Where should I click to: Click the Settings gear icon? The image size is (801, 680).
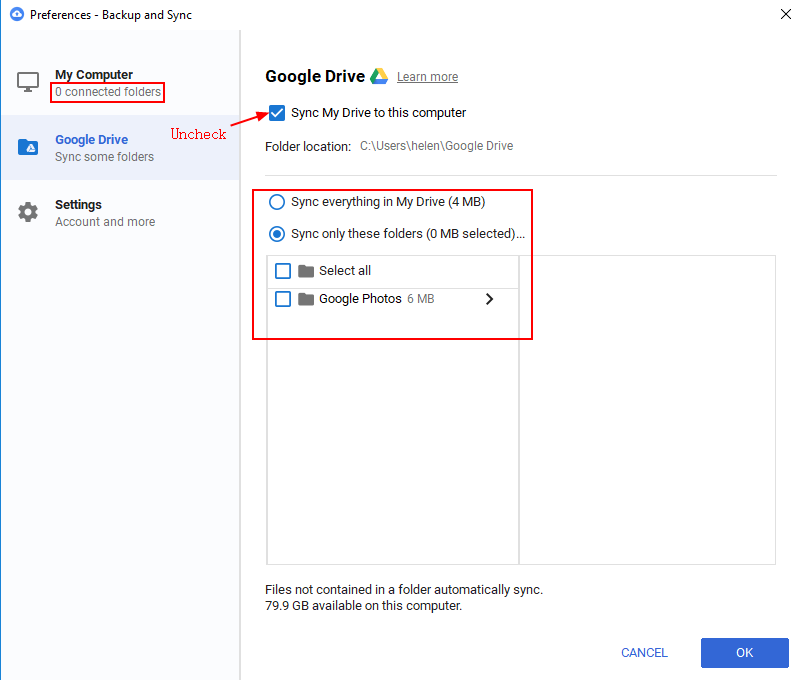tap(28, 212)
